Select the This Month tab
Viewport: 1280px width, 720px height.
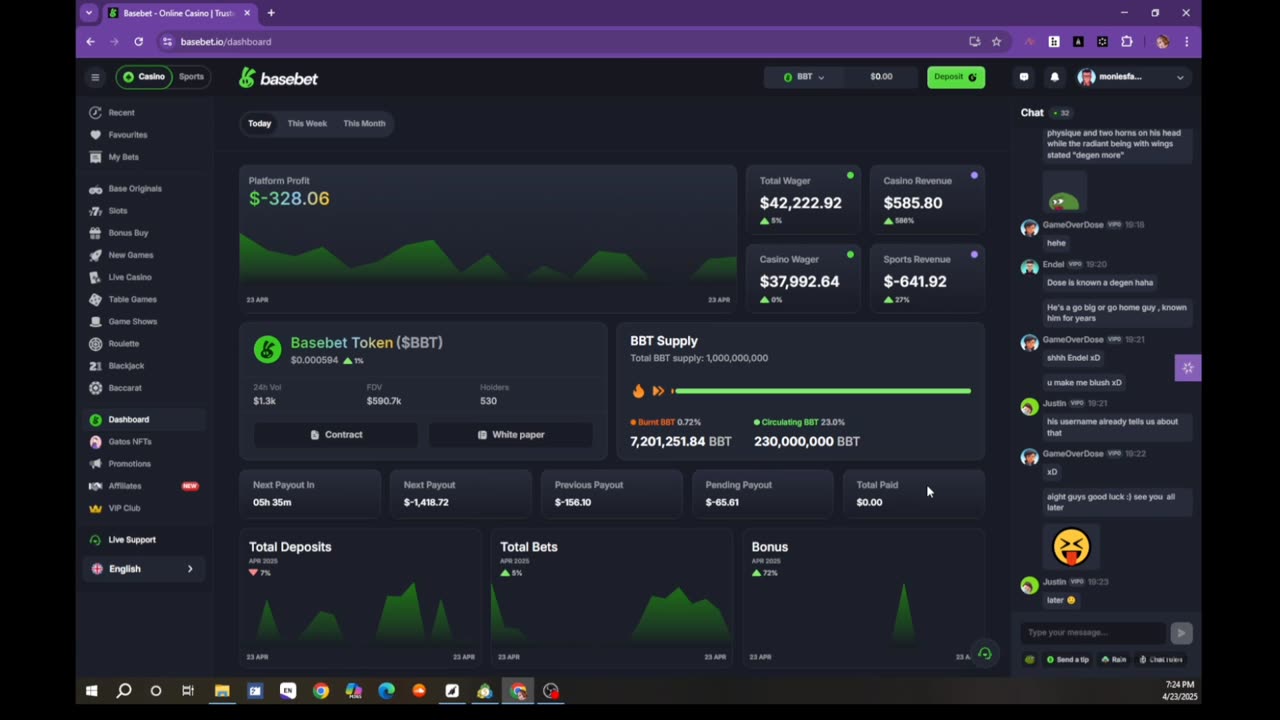pos(364,124)
